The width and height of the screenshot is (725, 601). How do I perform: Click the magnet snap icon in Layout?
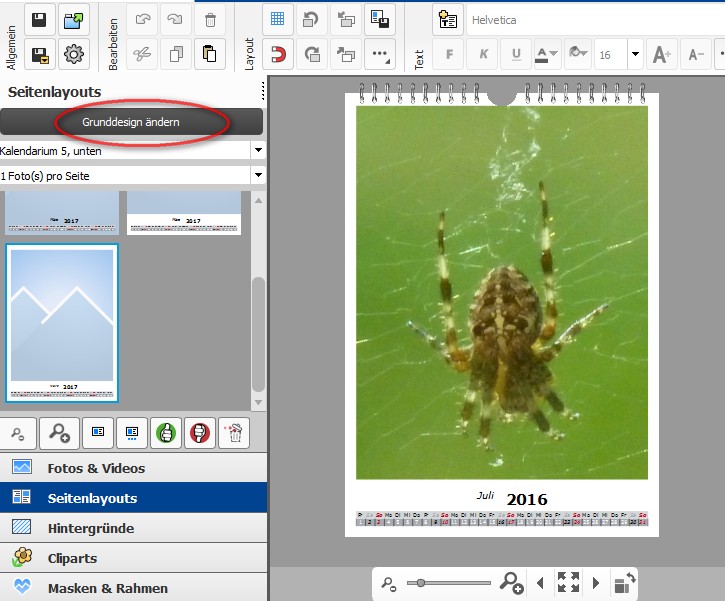pos(277,54)
